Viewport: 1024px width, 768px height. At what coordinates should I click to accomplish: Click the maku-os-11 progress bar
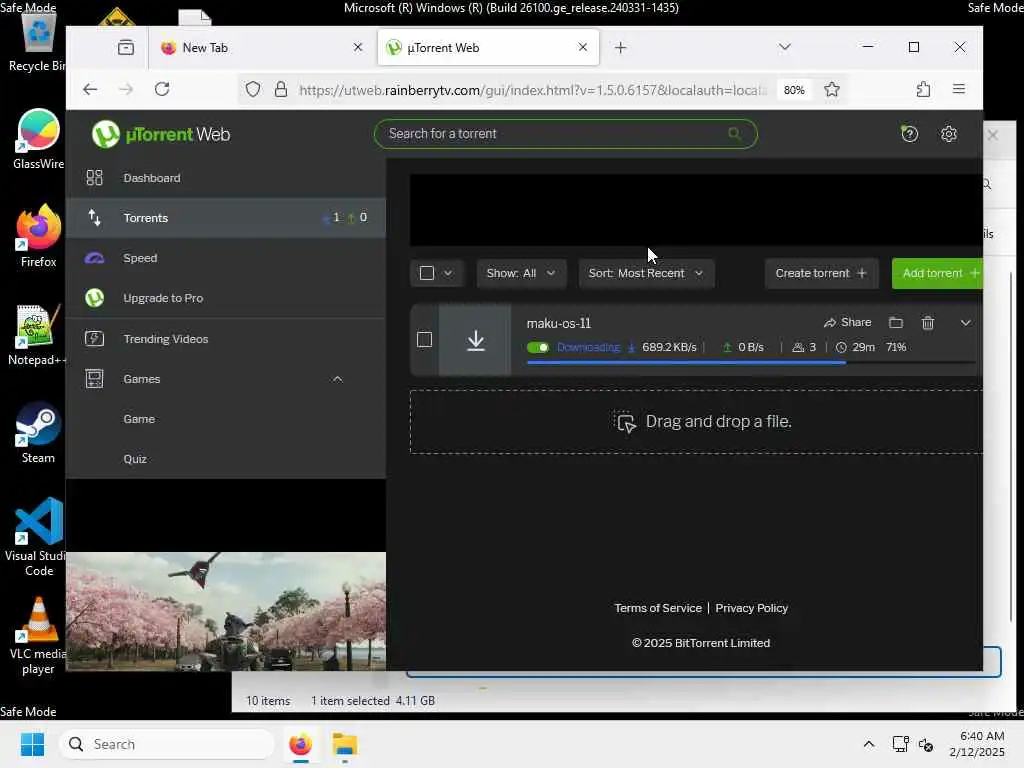point(751,362)
